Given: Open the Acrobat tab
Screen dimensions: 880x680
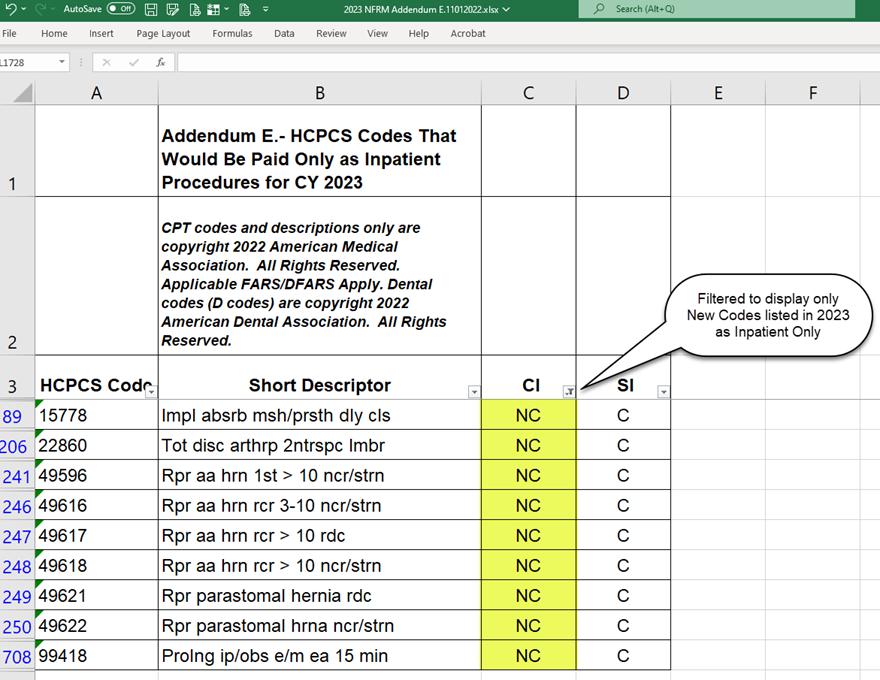Looking at the screenshot, I should click(468, 34).
